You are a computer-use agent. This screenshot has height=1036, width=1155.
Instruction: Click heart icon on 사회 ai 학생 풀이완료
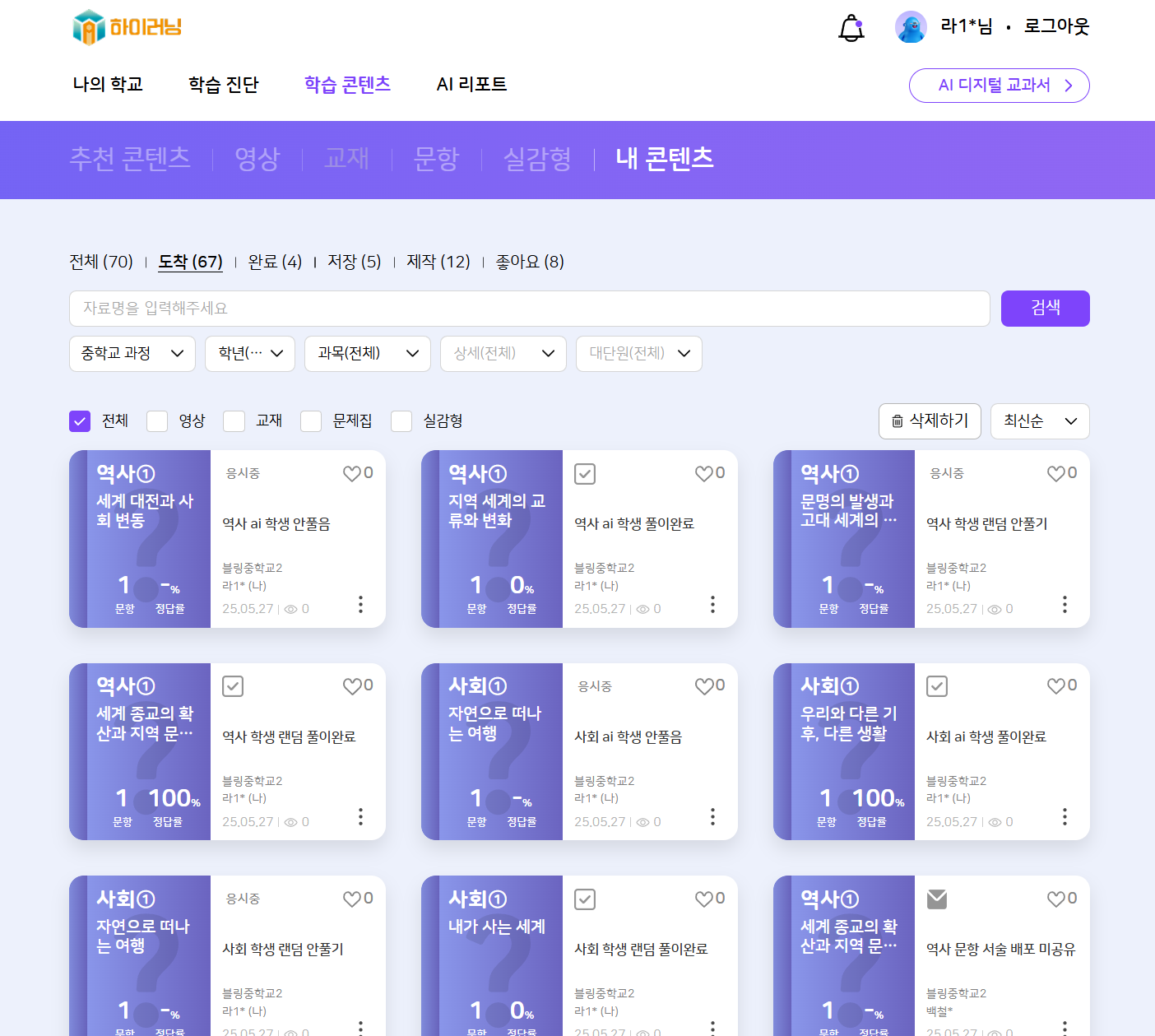1056,685
